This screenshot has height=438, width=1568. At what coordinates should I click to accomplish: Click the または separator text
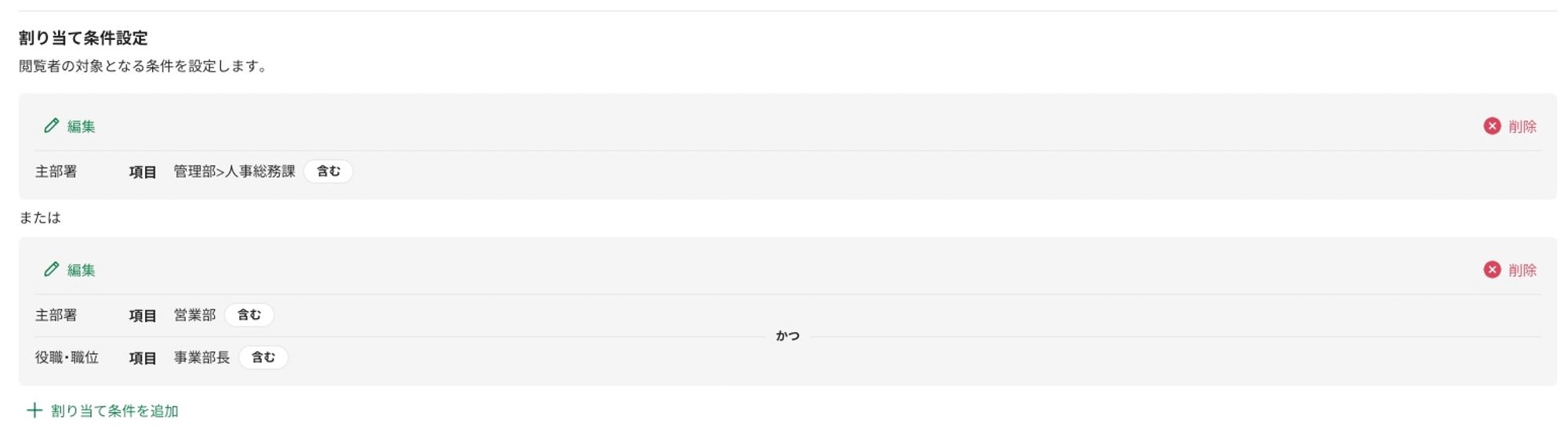pyautogui.click(x=40, y=218)
